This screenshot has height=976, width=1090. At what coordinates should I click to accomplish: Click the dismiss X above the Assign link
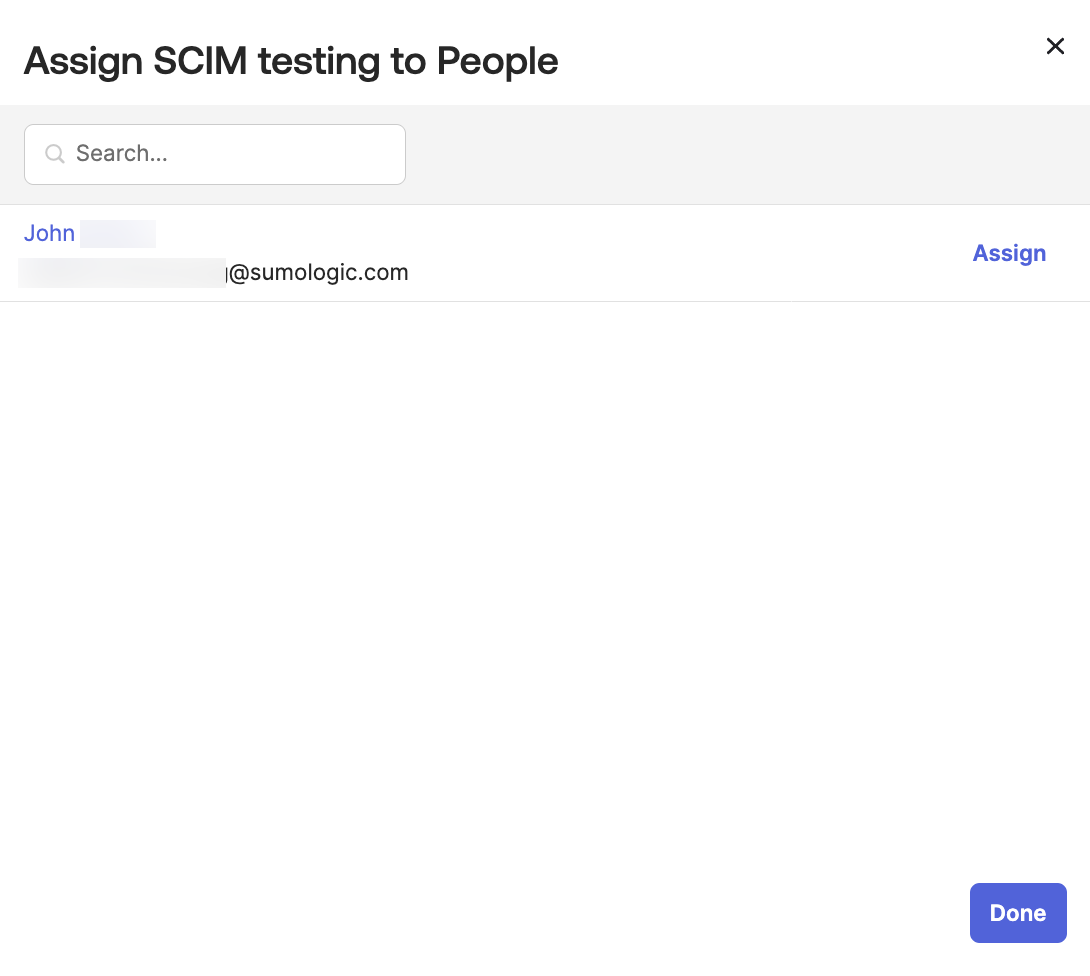point(1055,46)
